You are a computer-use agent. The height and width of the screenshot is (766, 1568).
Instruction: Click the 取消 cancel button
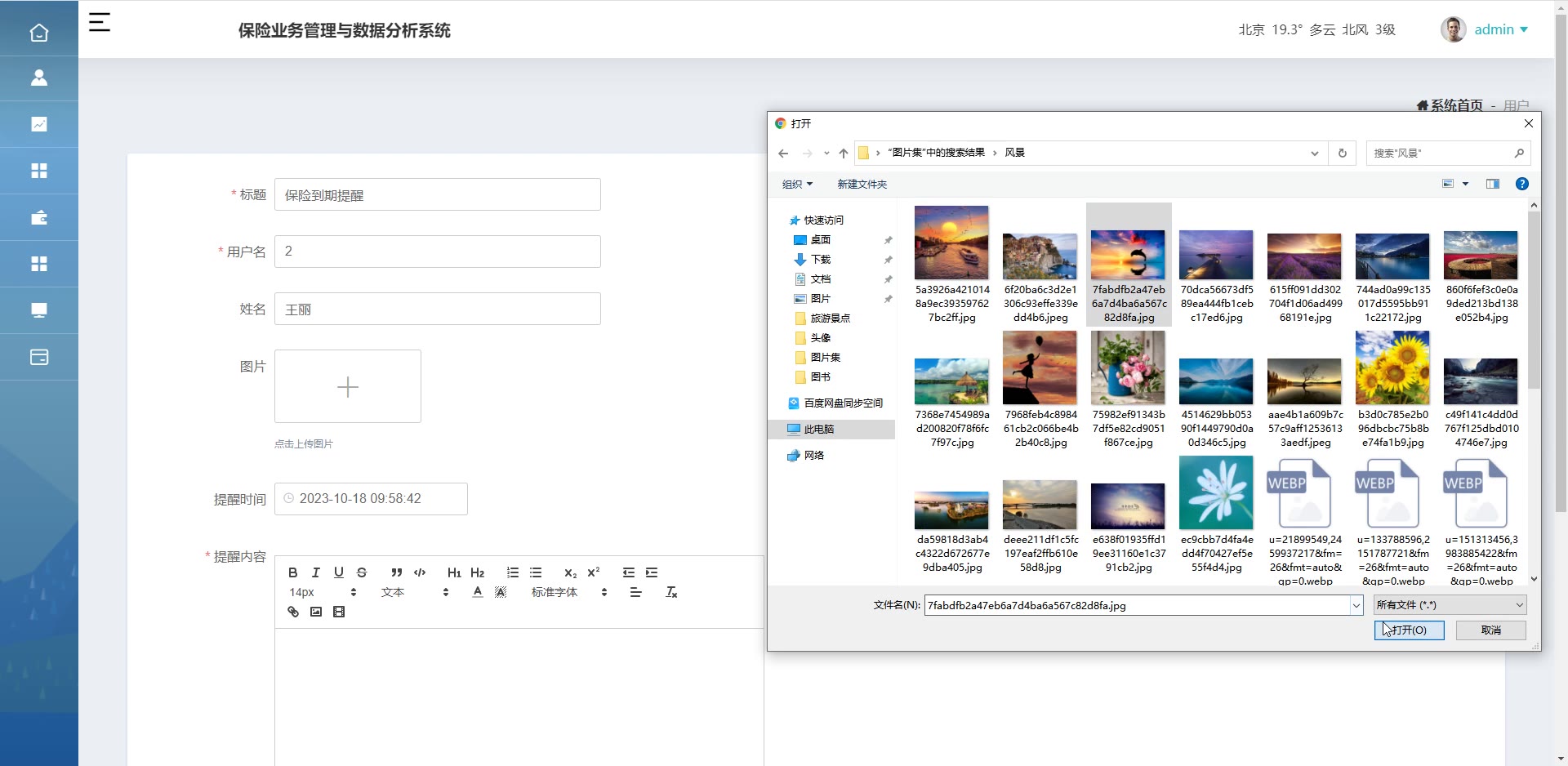(1491, 630)
